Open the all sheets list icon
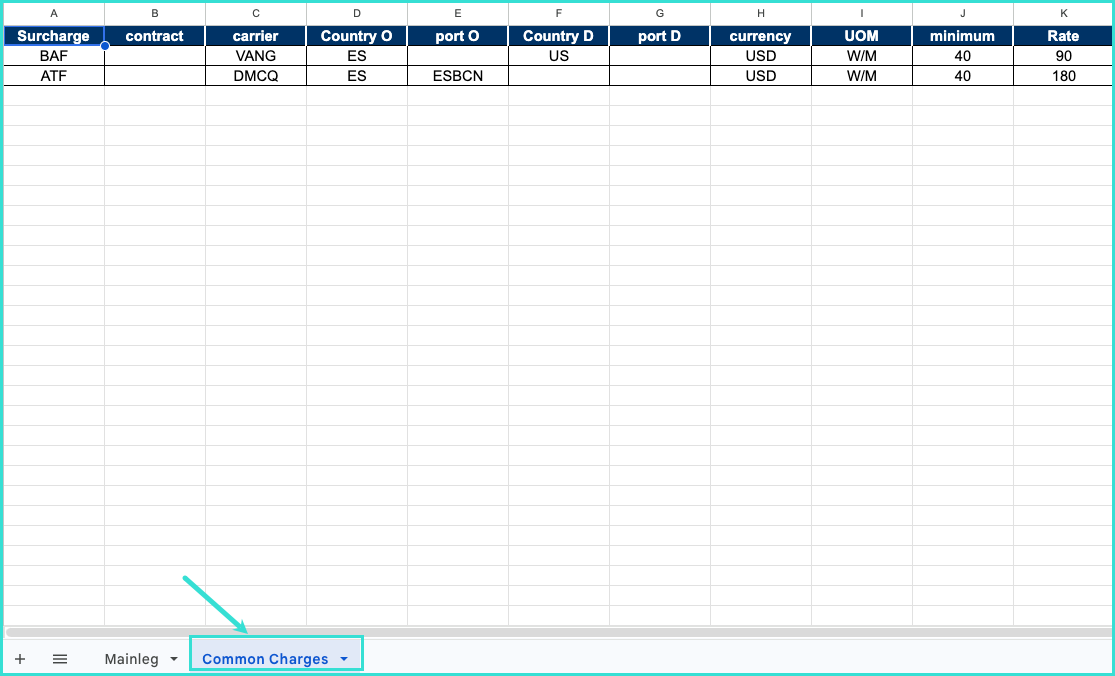Image resolution: width=1115 pixels, height=676 pixels. tap(60, 659)
